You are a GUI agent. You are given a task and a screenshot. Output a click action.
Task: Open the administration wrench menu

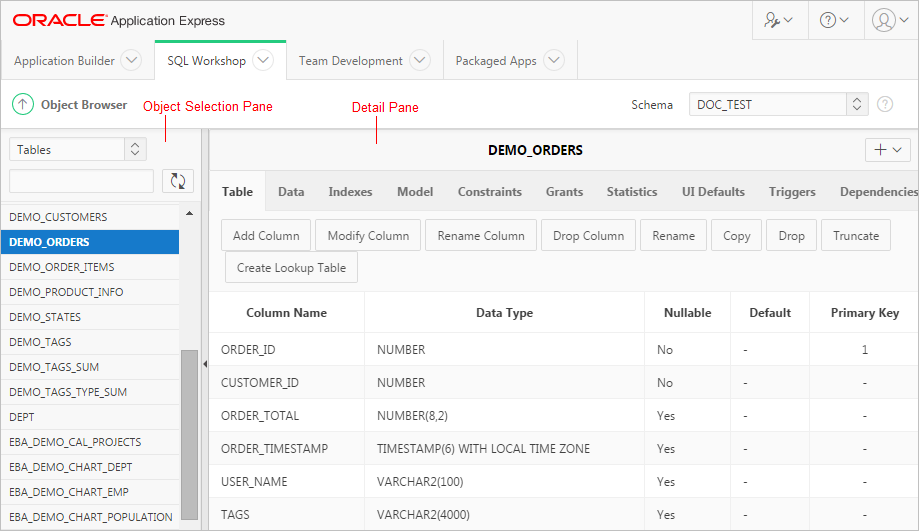(778, 20)
